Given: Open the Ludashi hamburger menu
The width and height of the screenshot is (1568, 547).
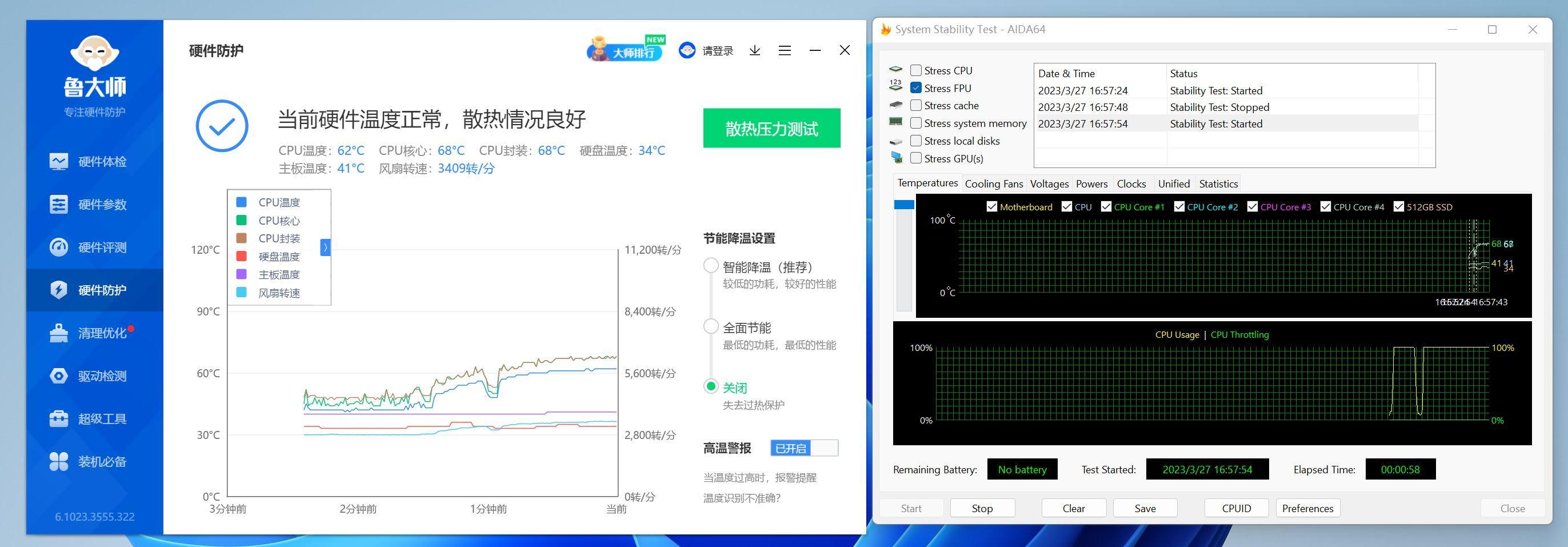Looking at the screenshot, I should [785, 50].
